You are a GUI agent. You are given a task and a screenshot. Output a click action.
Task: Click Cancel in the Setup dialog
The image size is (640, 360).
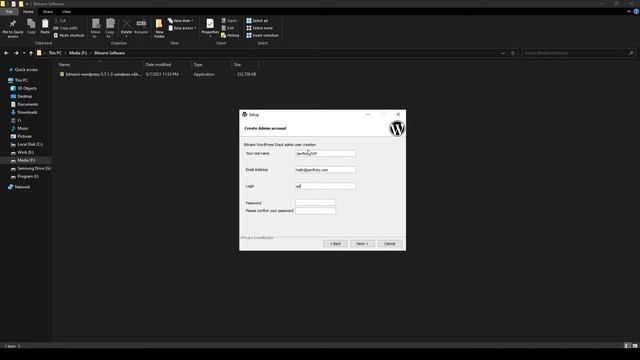pyautogui.click(x=390, y=244)
